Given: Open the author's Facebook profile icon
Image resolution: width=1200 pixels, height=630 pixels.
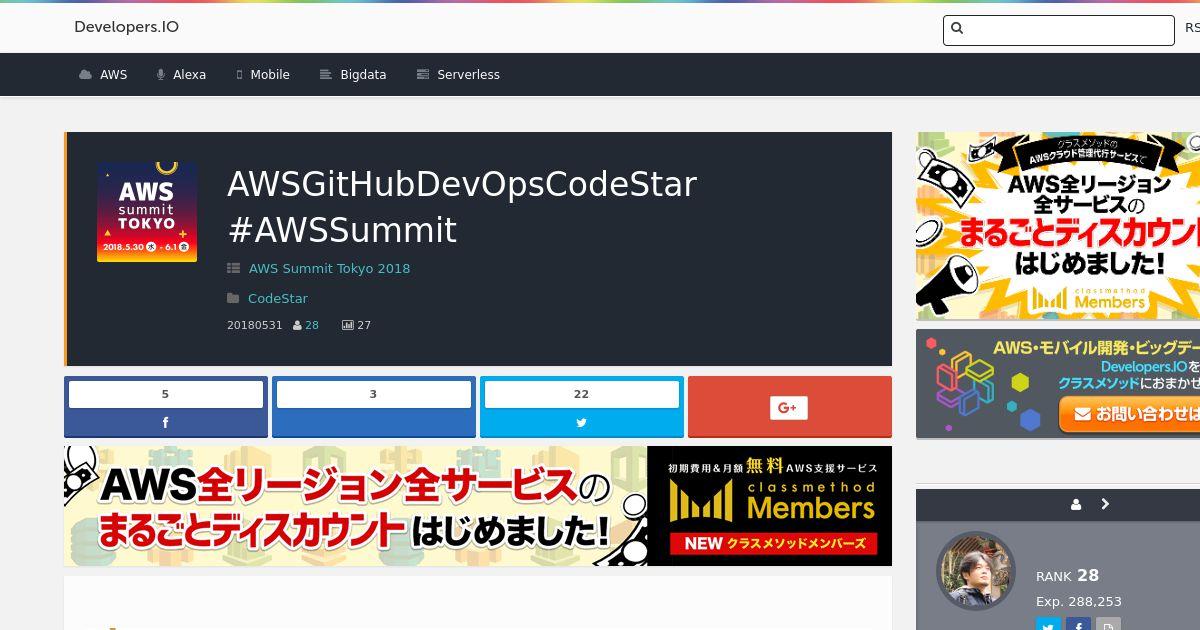Looking at the screenshot, I should [1078, 624].
